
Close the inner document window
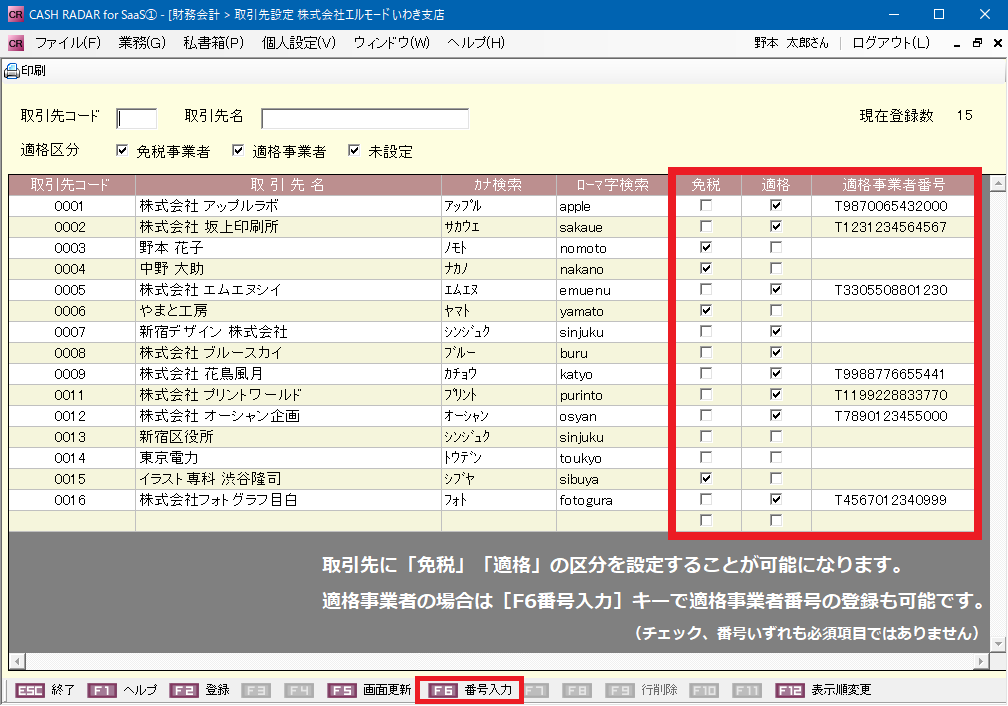(x=998, y=43)
